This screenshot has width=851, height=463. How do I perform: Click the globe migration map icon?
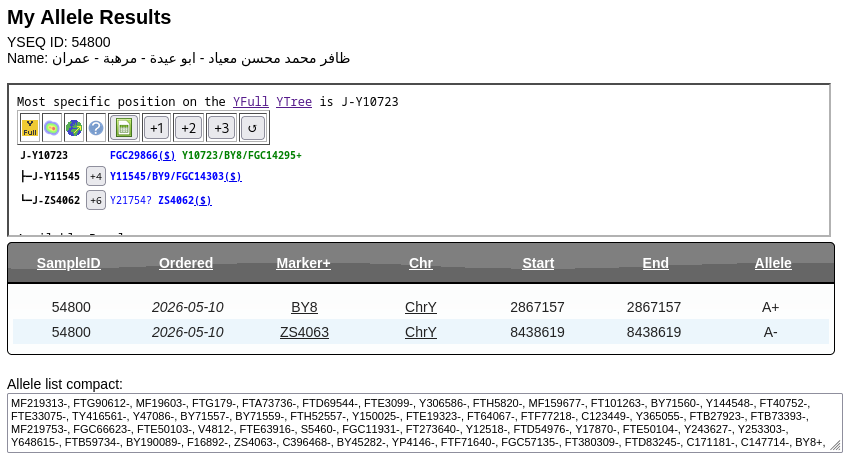pyautogui.click(x=74, y=128)
